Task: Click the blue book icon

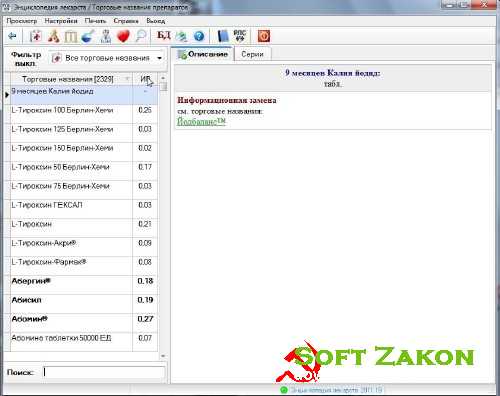Action: pyautogui.click(x=223, y=36)
